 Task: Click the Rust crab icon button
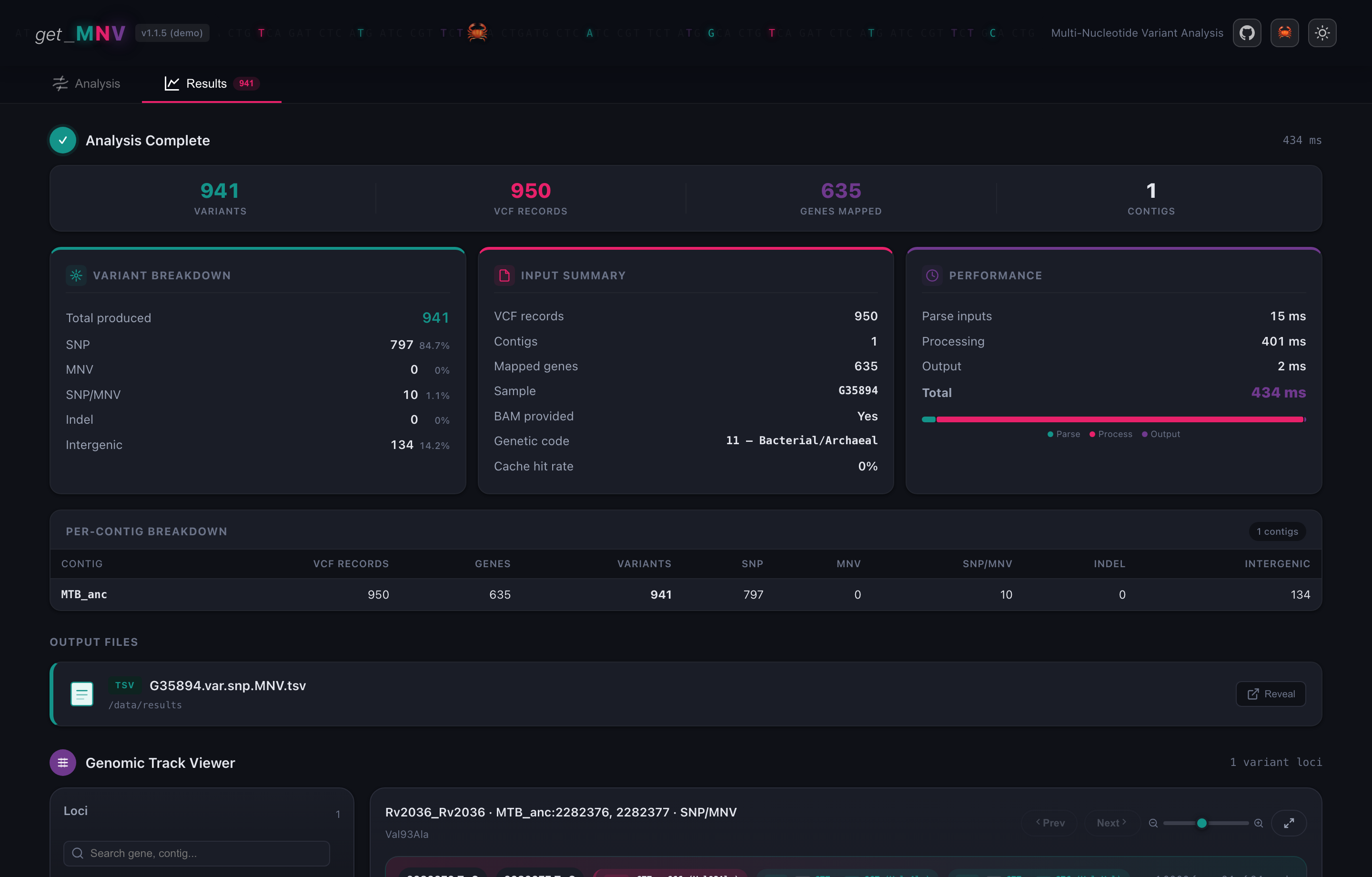tap(1284, 33)
